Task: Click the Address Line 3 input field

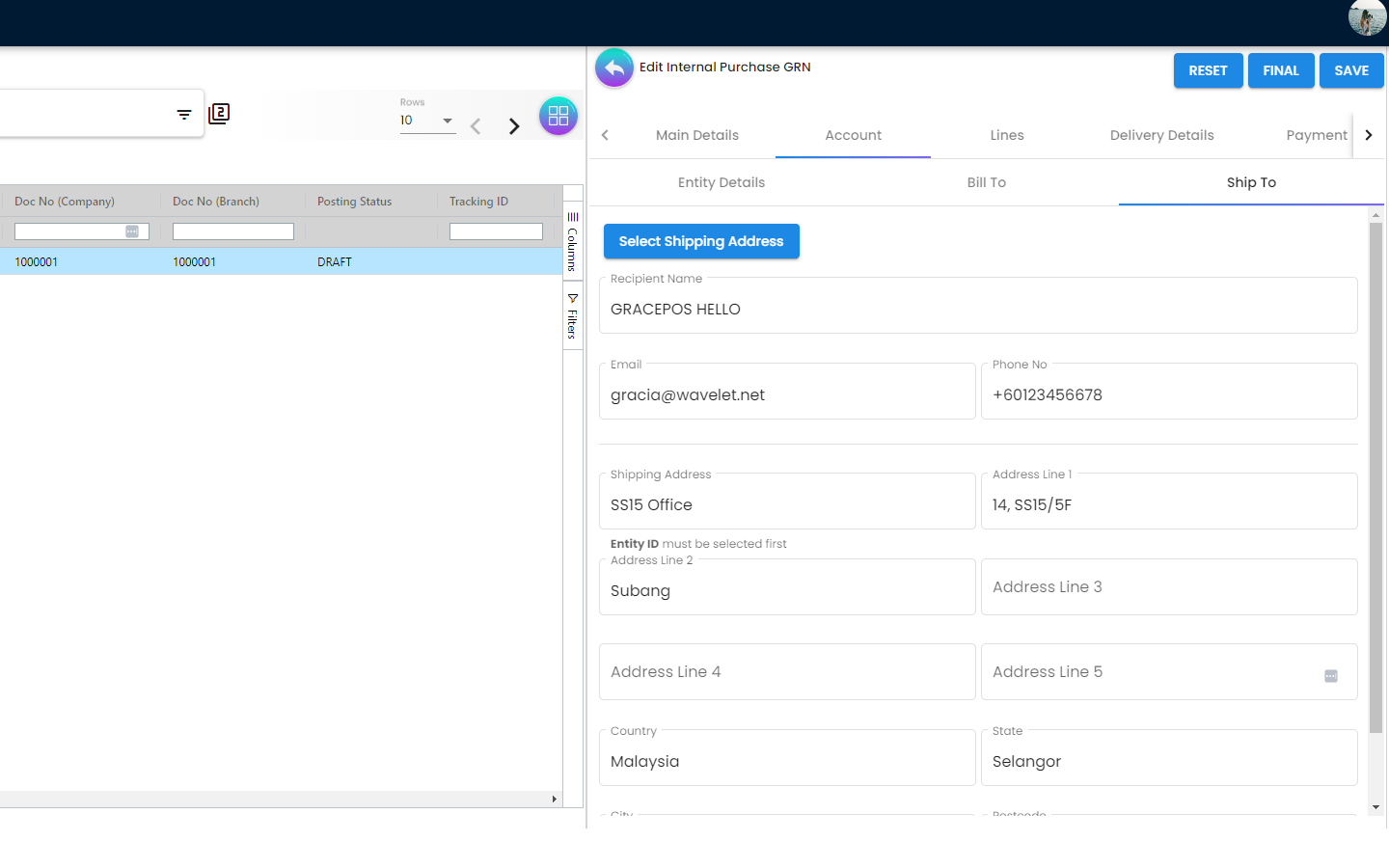Action: (1168, 587)
